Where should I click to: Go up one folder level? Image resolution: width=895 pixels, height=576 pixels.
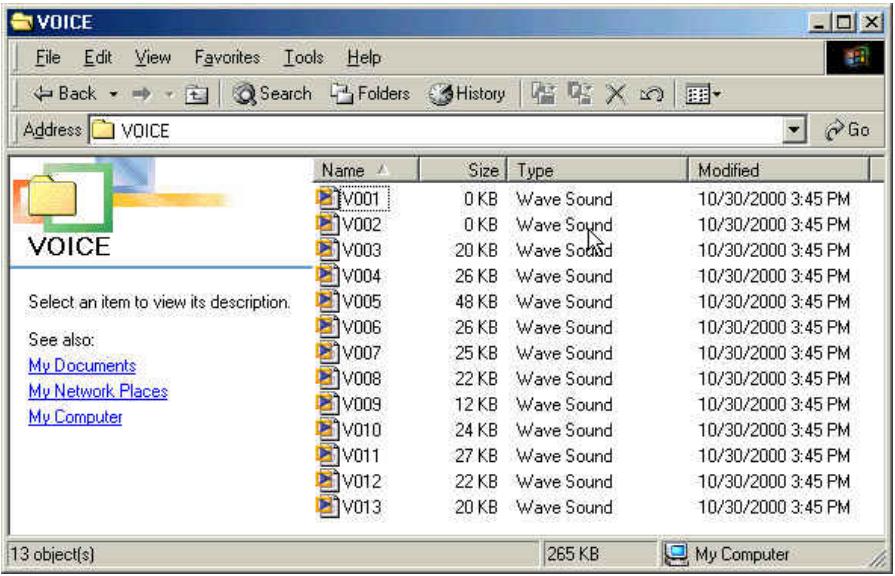tap(196, 94)
